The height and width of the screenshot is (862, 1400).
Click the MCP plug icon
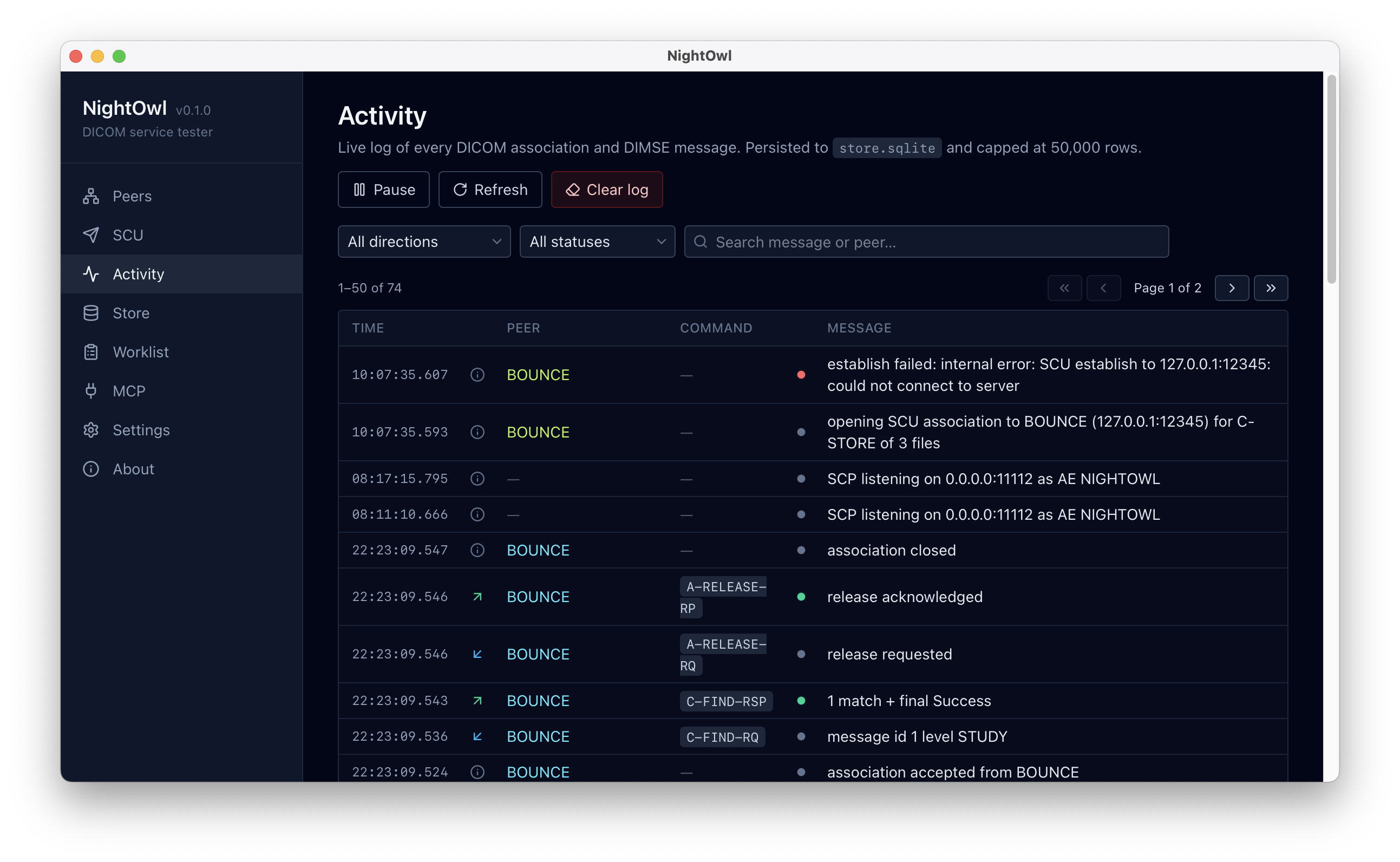pyautogui.click(x=90, y=390)
